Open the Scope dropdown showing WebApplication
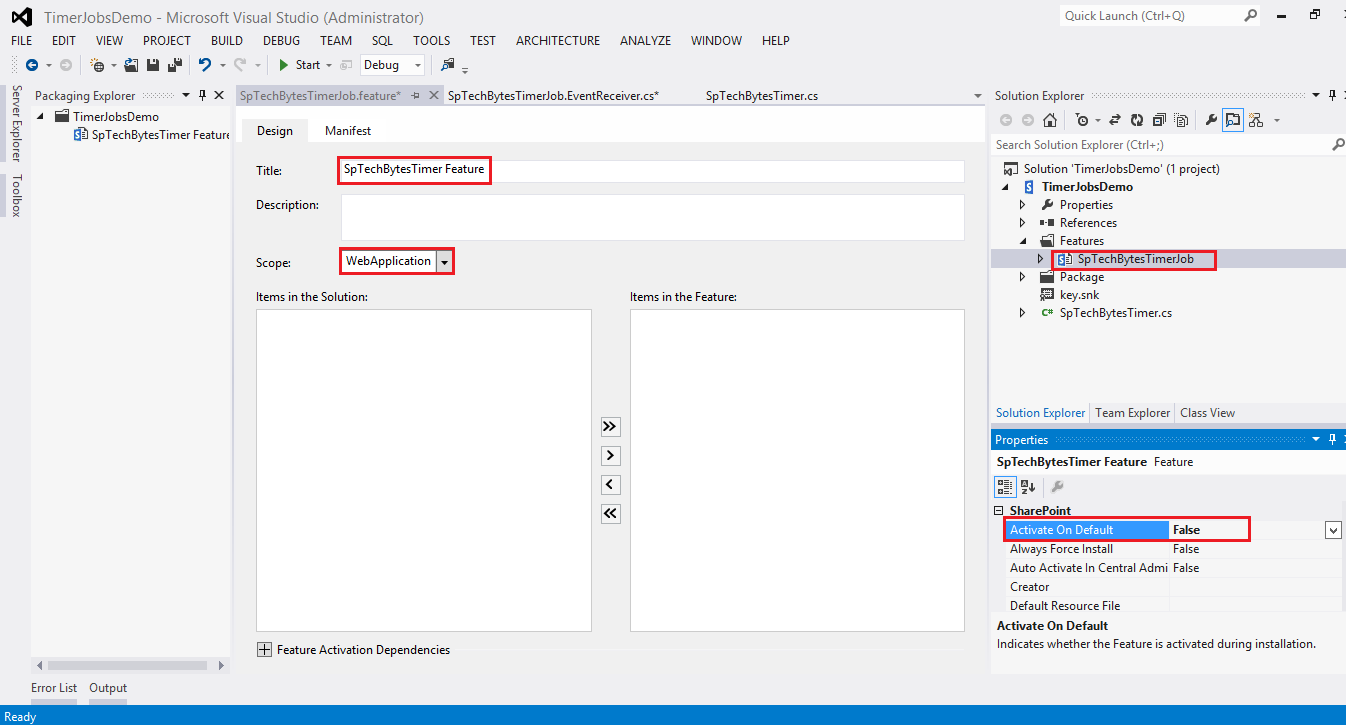Screen dimensions: 1346x725 (x=444, y=261)
